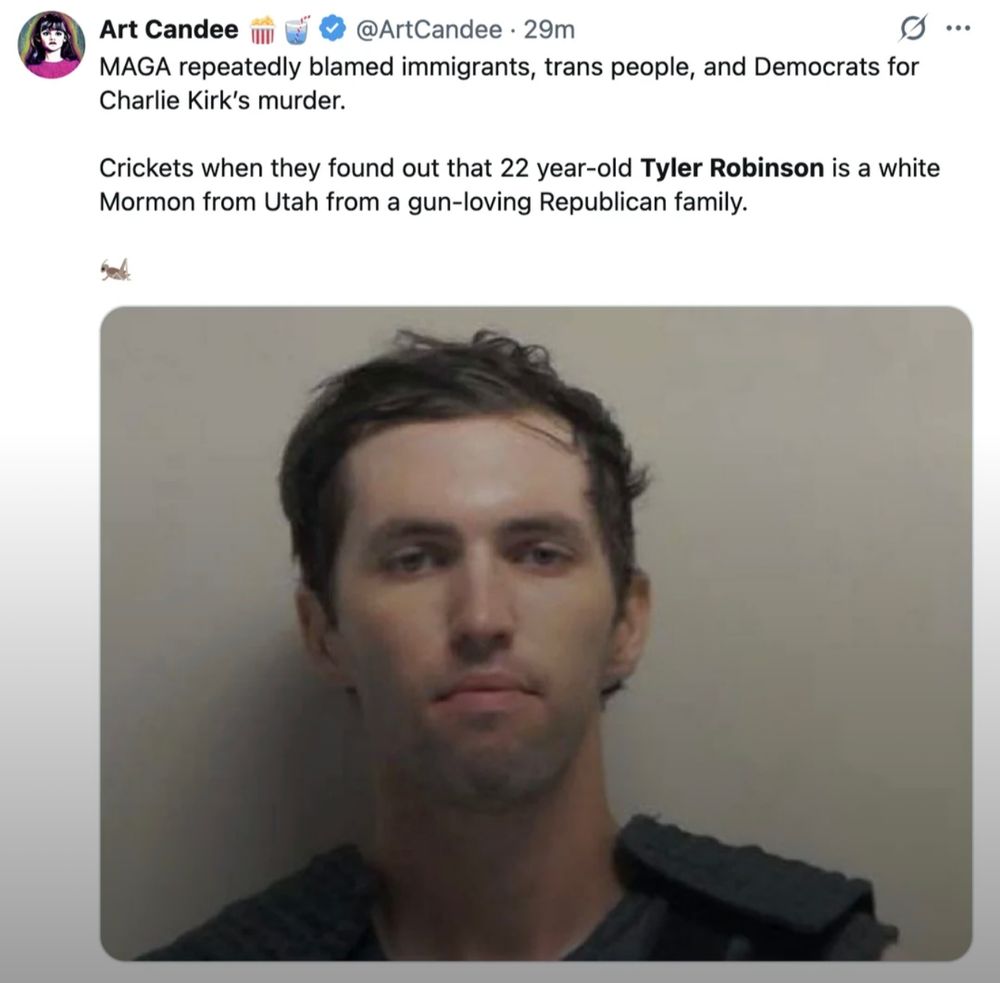Click the word "Crickets" in second paragraph

(146, 168)
